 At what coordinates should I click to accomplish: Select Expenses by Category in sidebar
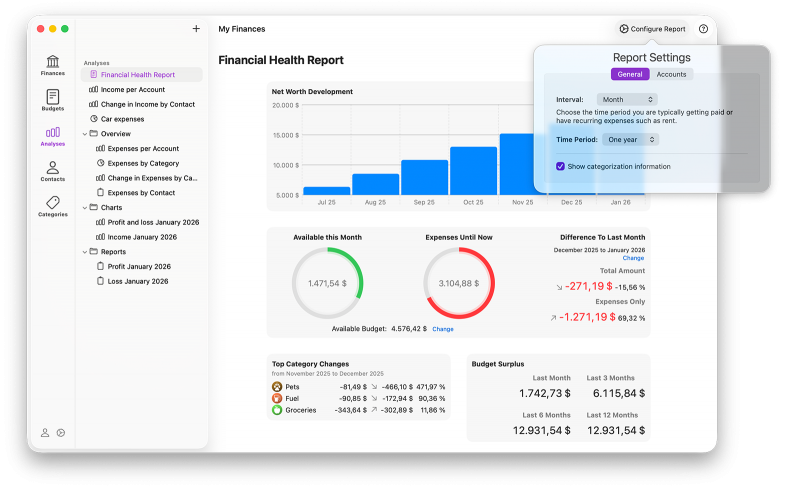click(x=142, y=163)
